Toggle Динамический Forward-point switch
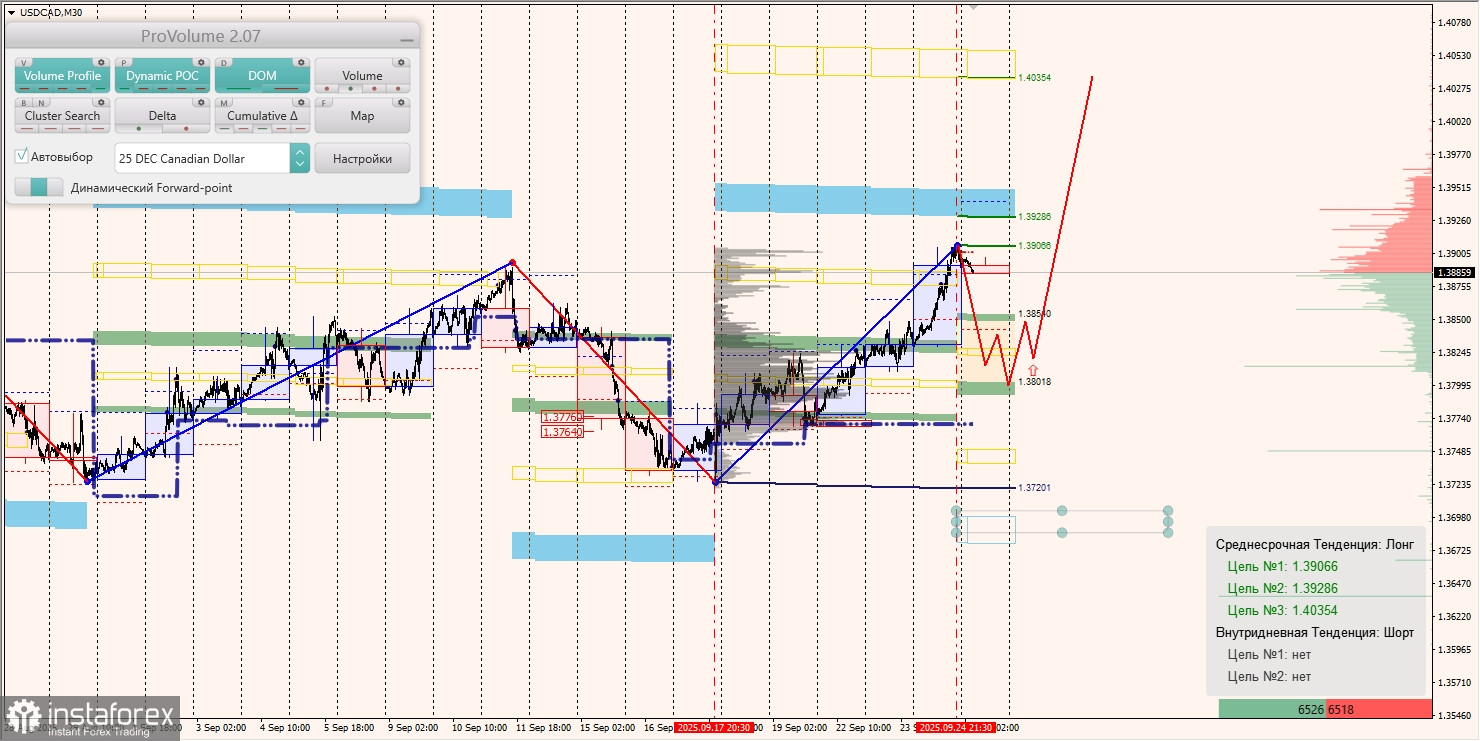Image resolution: width=1480 pixels, height=741 pixels. [x=39, y=187]
